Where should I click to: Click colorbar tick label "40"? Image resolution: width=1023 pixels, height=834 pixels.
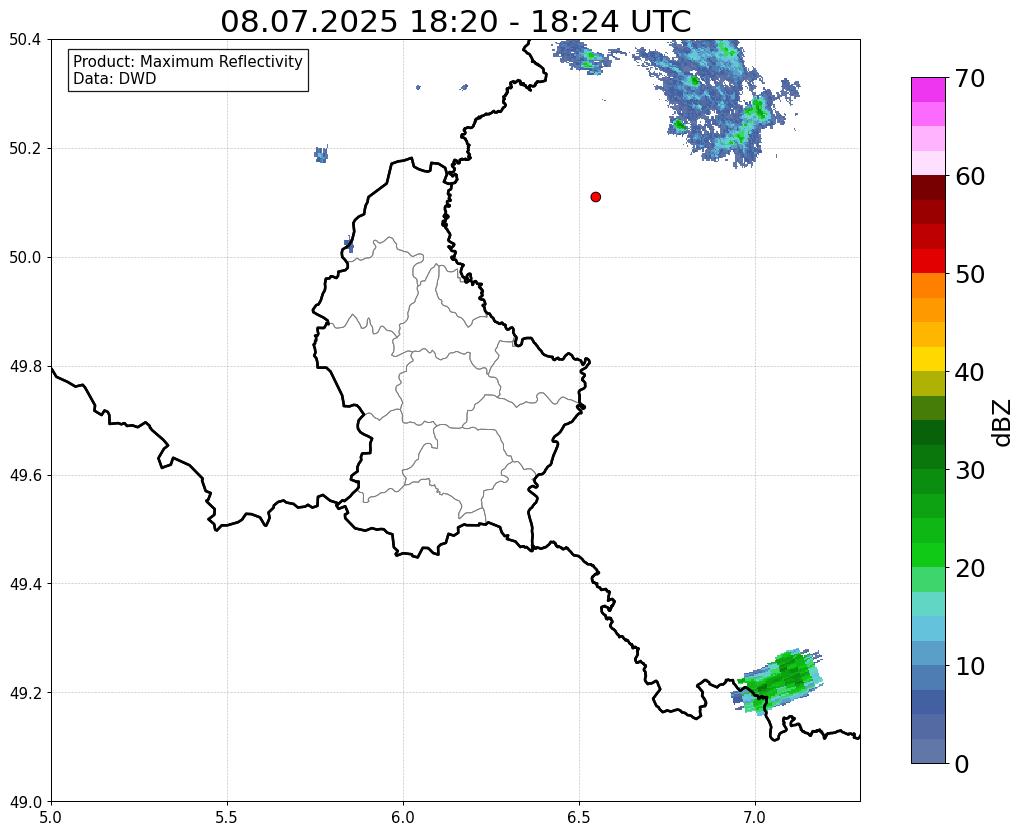coord(970,372)
